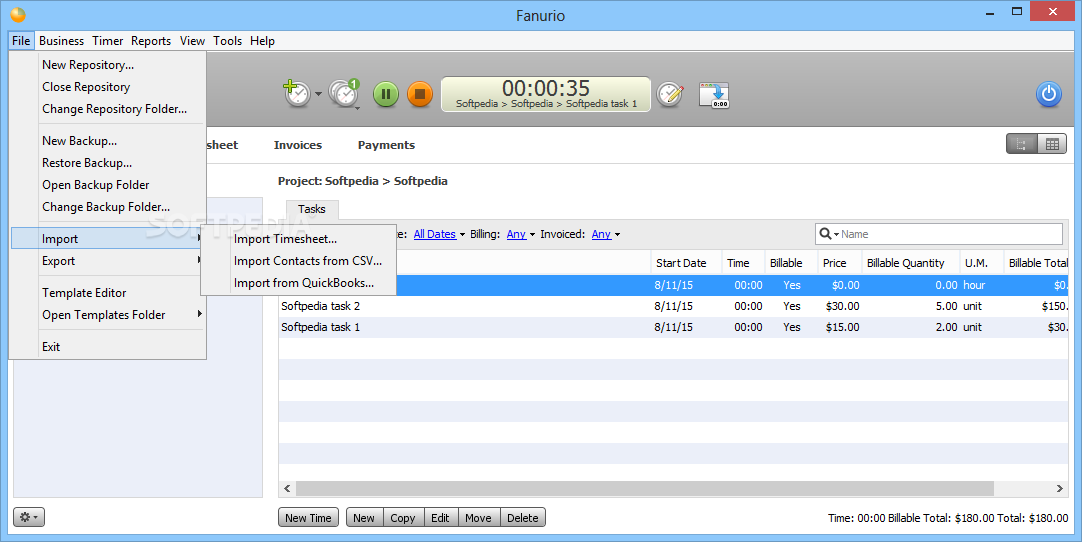
Task: Expand the Export submenu
Action: click(108, 261)
